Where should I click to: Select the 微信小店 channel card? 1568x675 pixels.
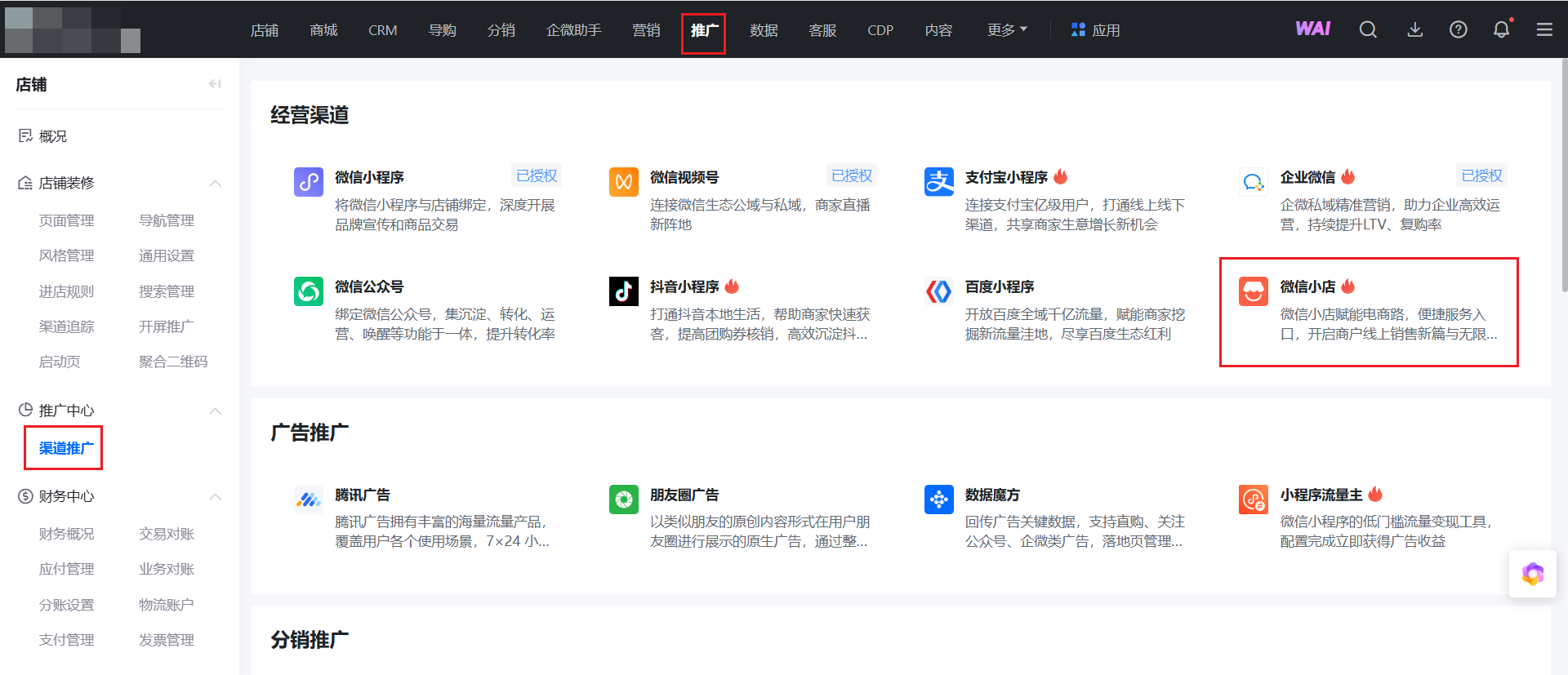click(x=1368, y=312)
